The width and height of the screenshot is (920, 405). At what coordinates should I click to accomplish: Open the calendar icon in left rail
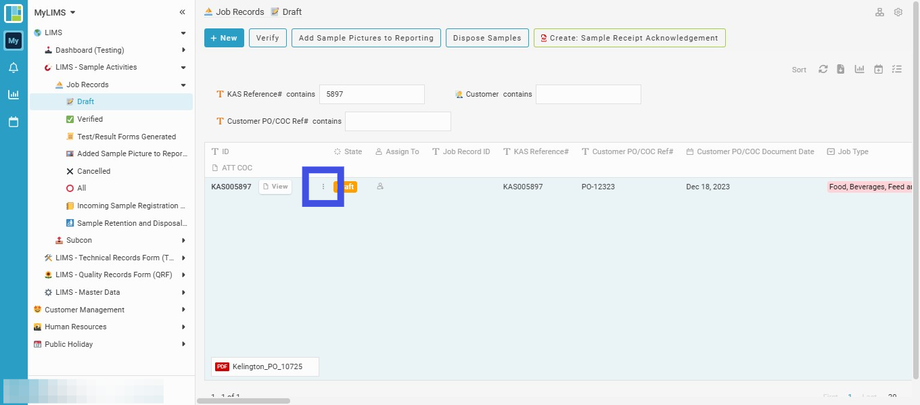[13, 122]
